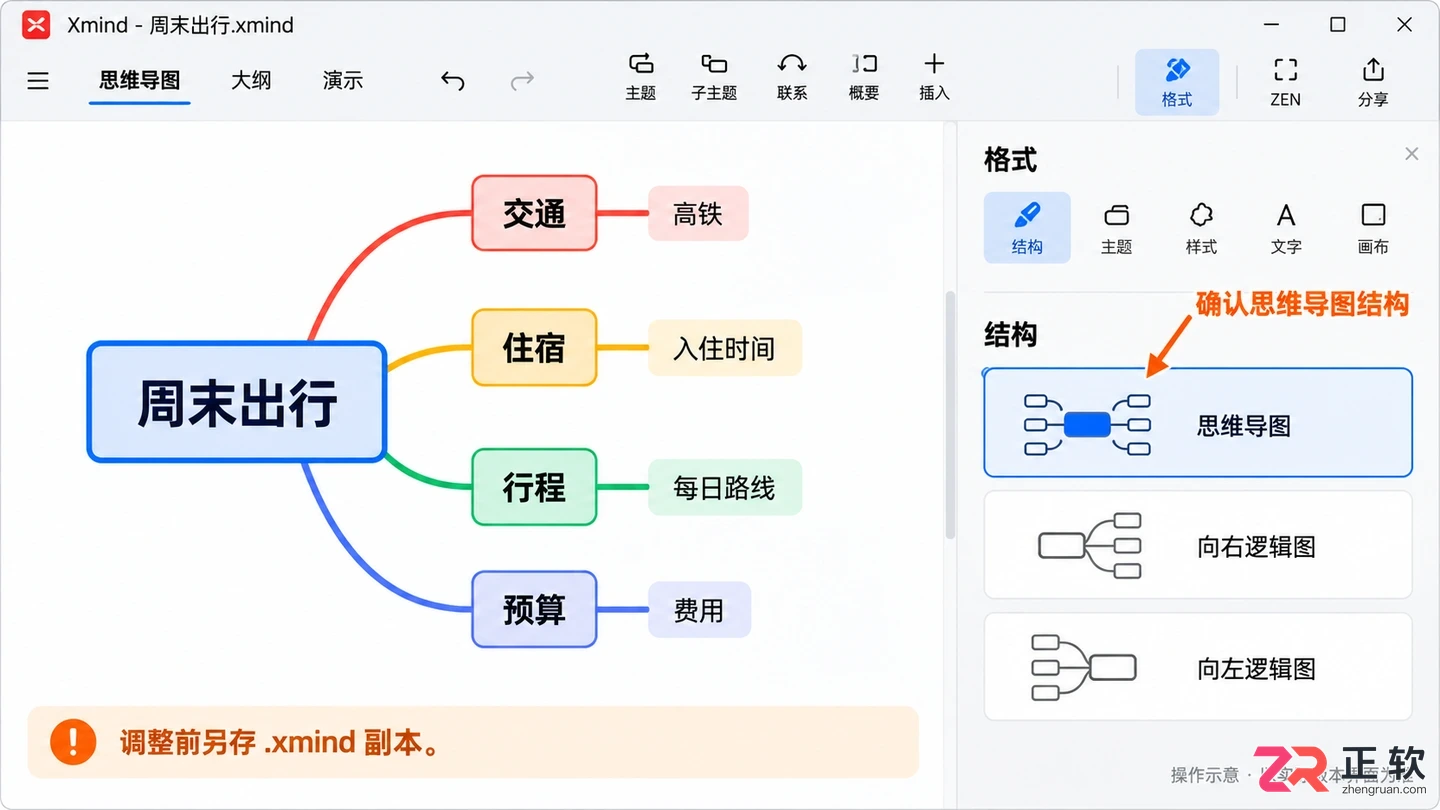Close the Format panel
The image size is (1440, 810).
(1412, 154)
